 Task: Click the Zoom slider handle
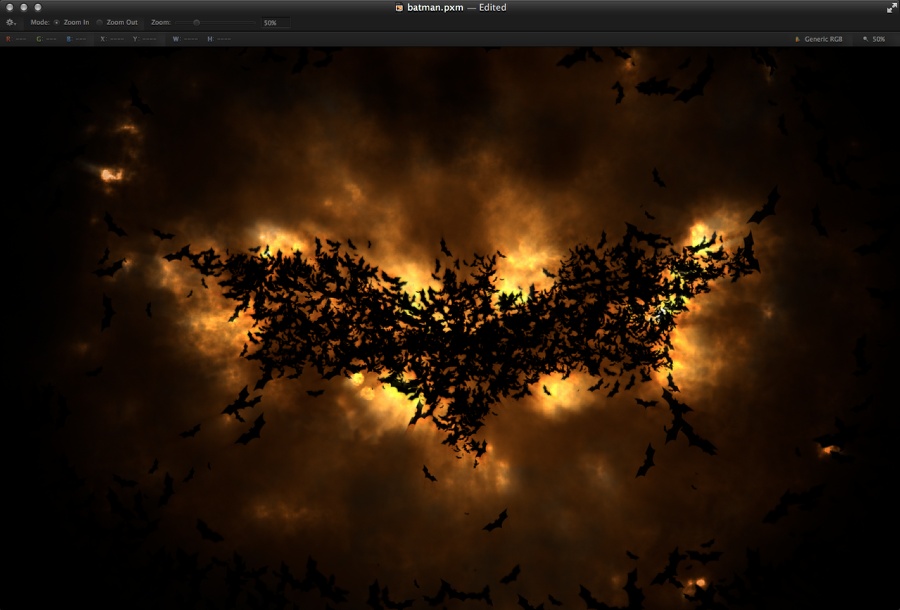pyautogui.click(x=196, y=22)
